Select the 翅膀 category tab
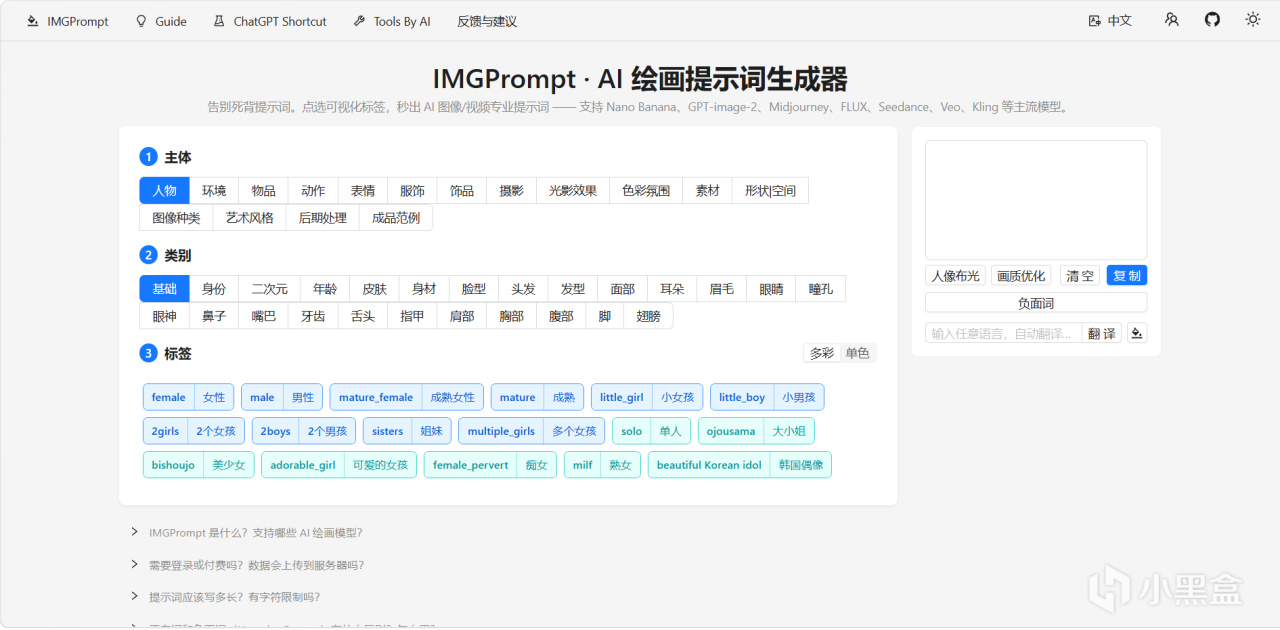 click(648, 316)
